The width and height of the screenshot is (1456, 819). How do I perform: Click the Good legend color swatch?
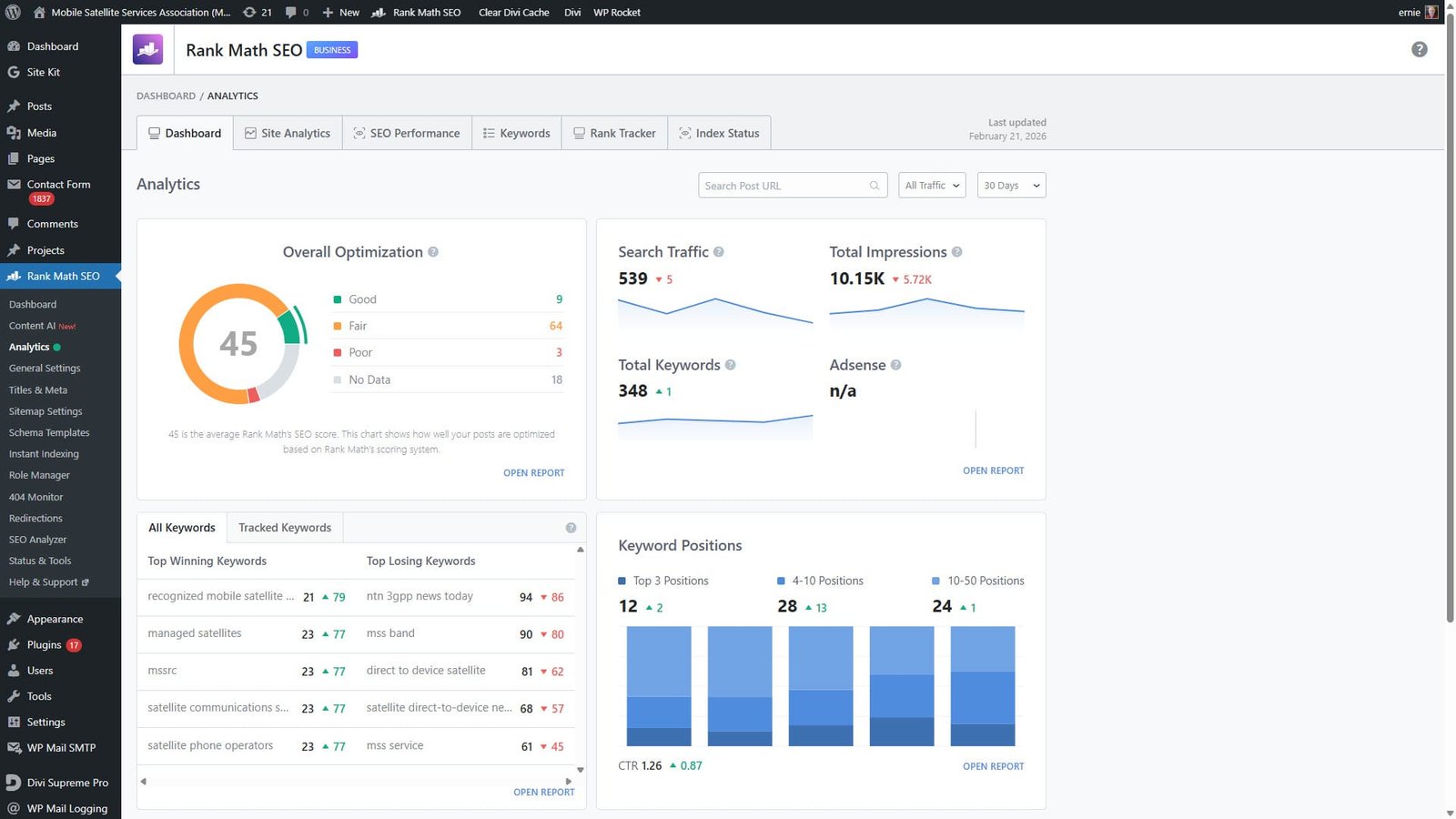click(x=338, y=299)
